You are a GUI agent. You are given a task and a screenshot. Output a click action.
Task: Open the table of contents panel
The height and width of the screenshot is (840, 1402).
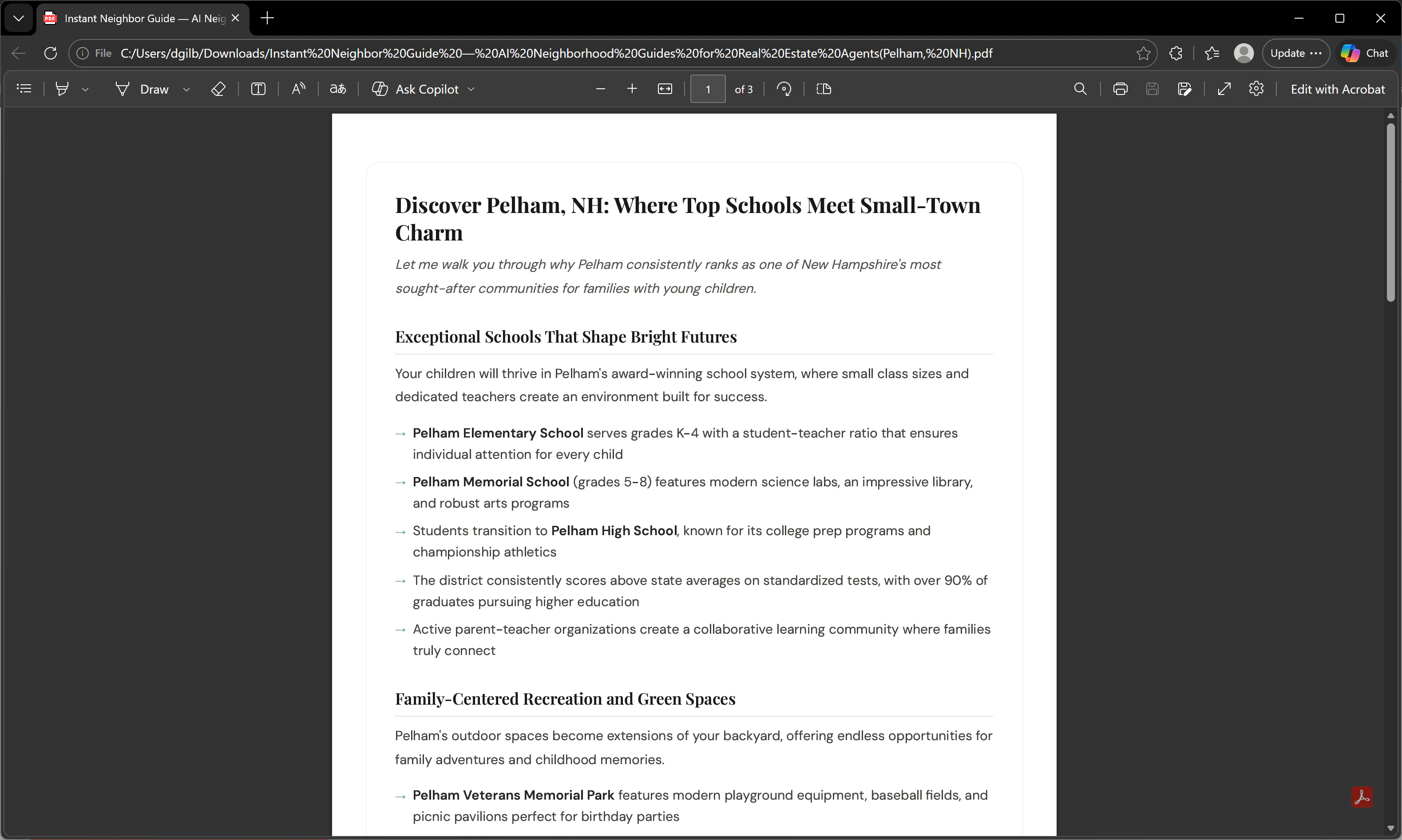24,89
